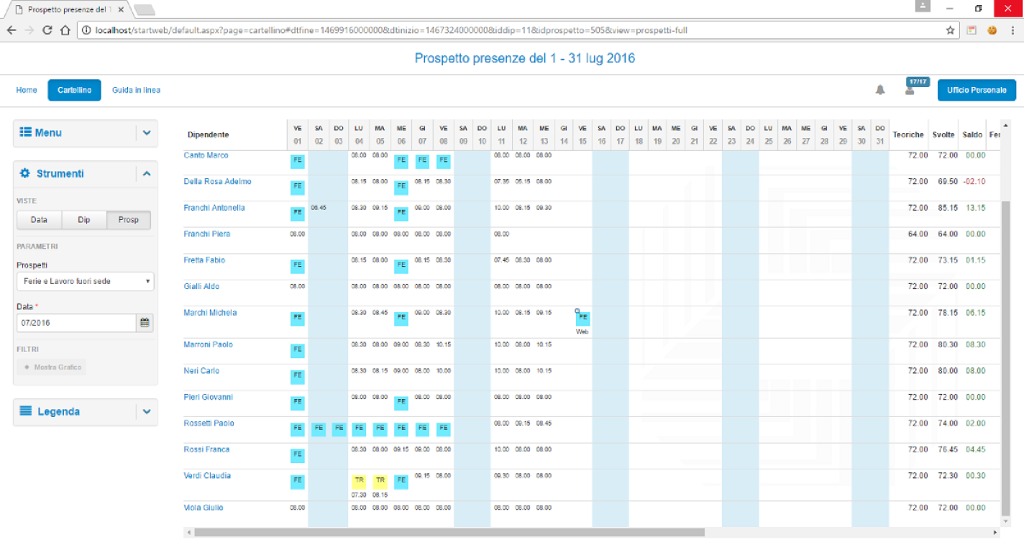Click the horizontal scrollbar under the table
The image size is (1024, 550).
pyautogui.click(x=450, y=533)
